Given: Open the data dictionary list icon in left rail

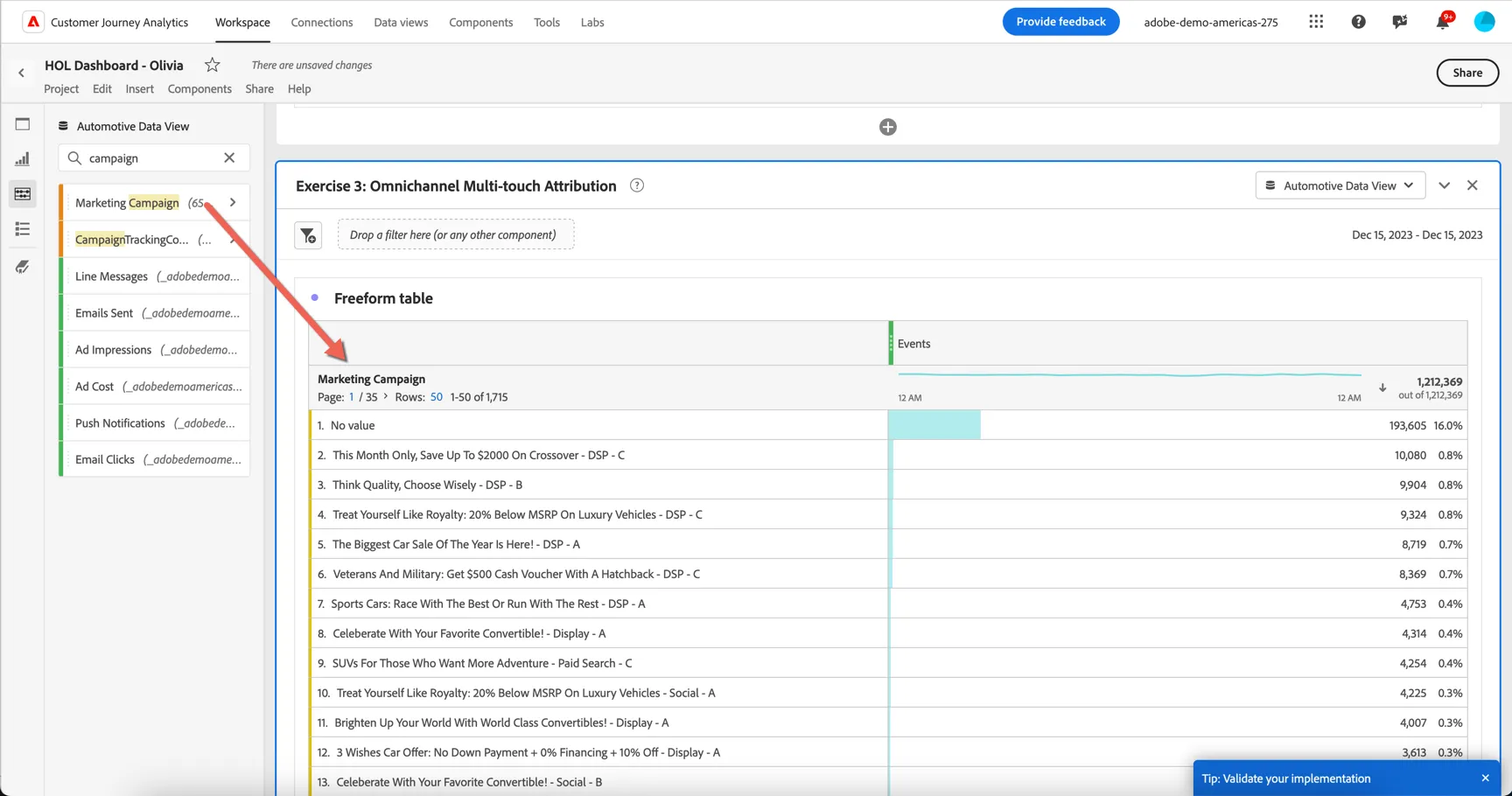Looking at the screenshot, I should (x=23, y=229).
